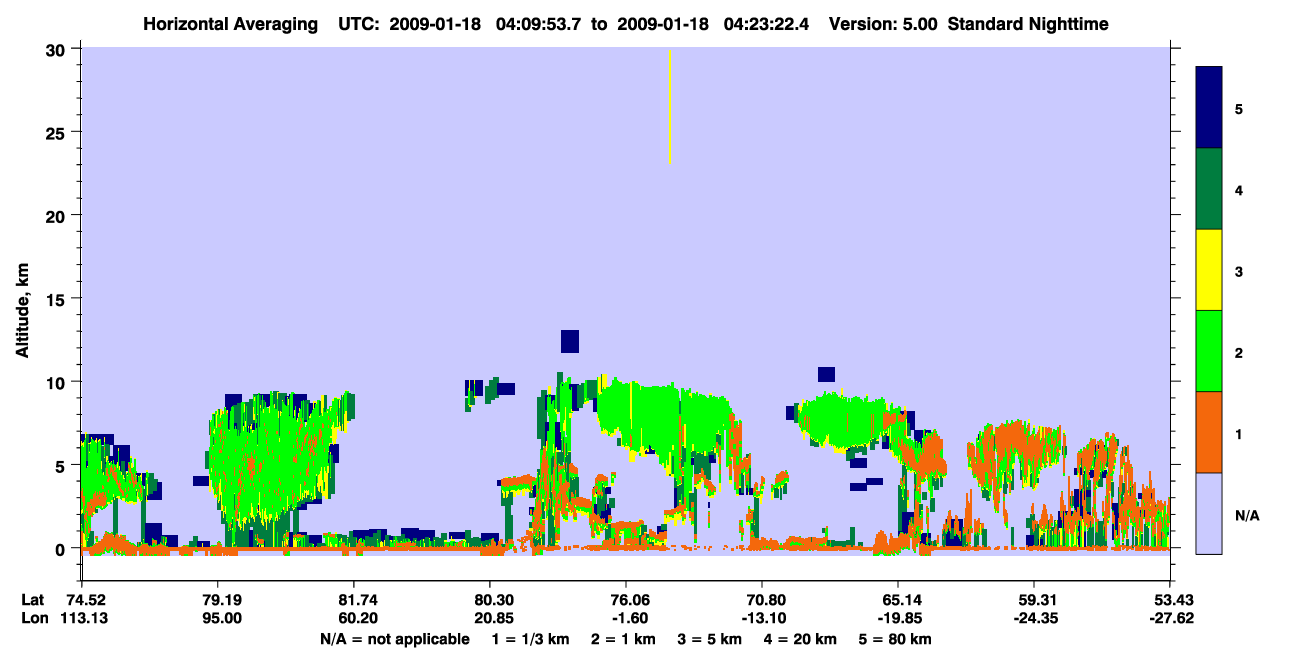Click the 'N/A = not applicable' legend note
The image size is (1300, 667).
394,639
